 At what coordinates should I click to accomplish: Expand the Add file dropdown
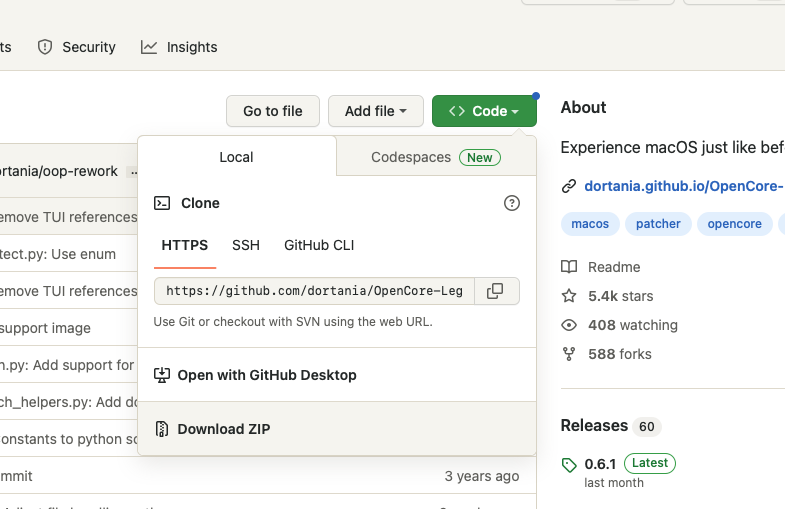pos(375,111)
